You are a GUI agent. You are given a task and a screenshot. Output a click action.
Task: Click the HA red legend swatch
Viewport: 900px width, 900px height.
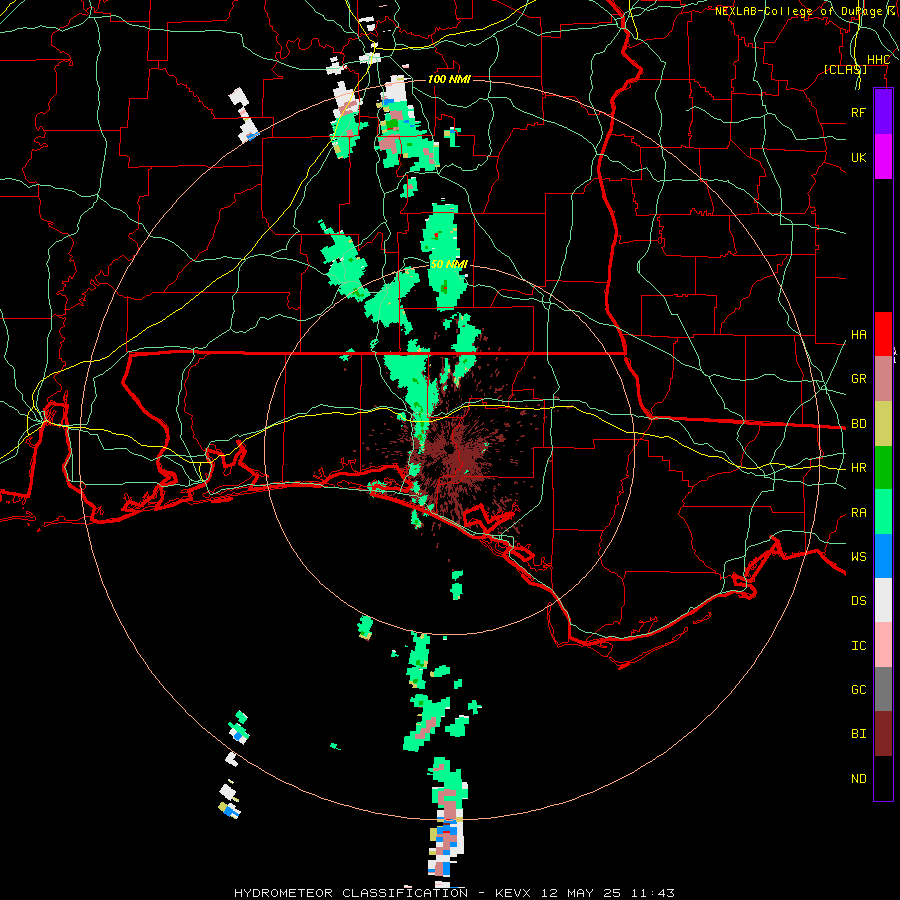pyautogui.click(x=883, y=334)
